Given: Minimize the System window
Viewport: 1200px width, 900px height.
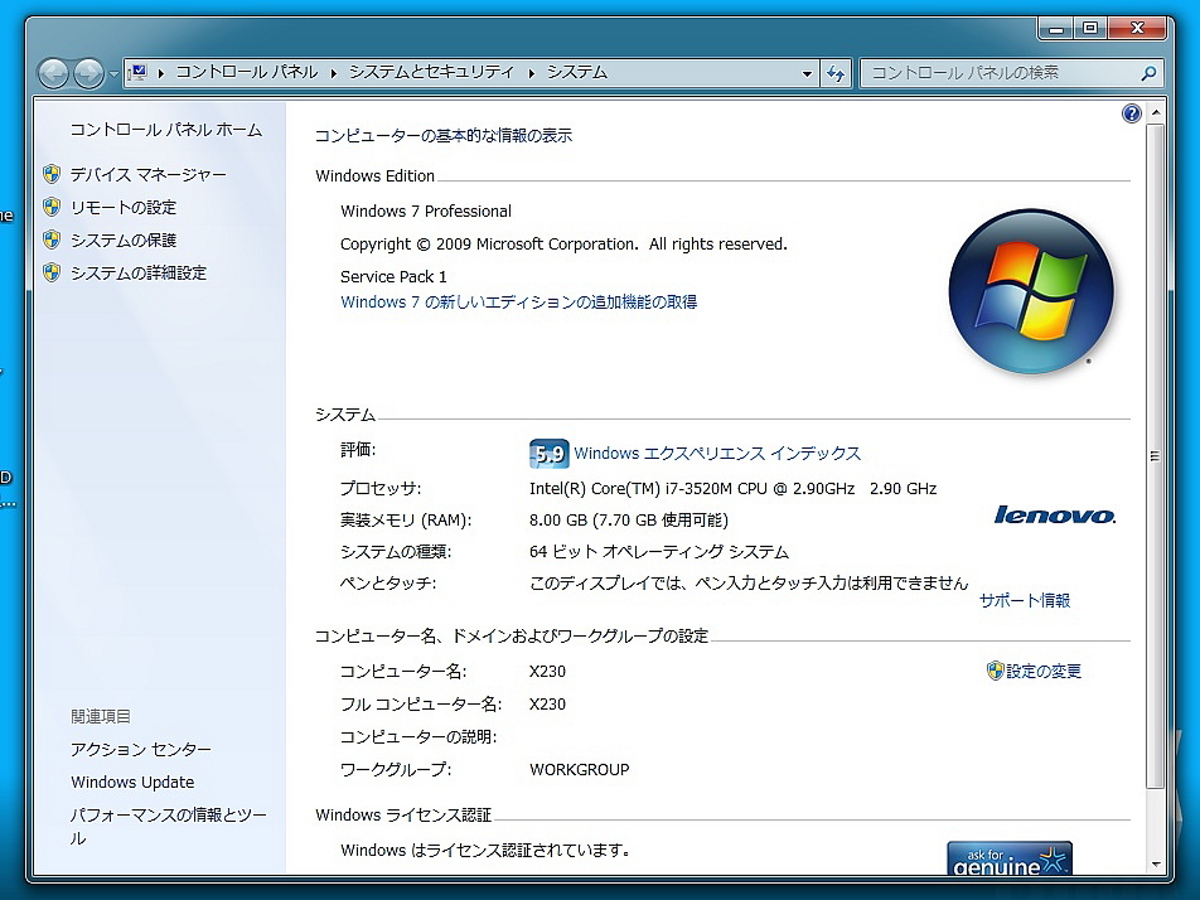Looking at the screenshot, I should [1056, 28].
